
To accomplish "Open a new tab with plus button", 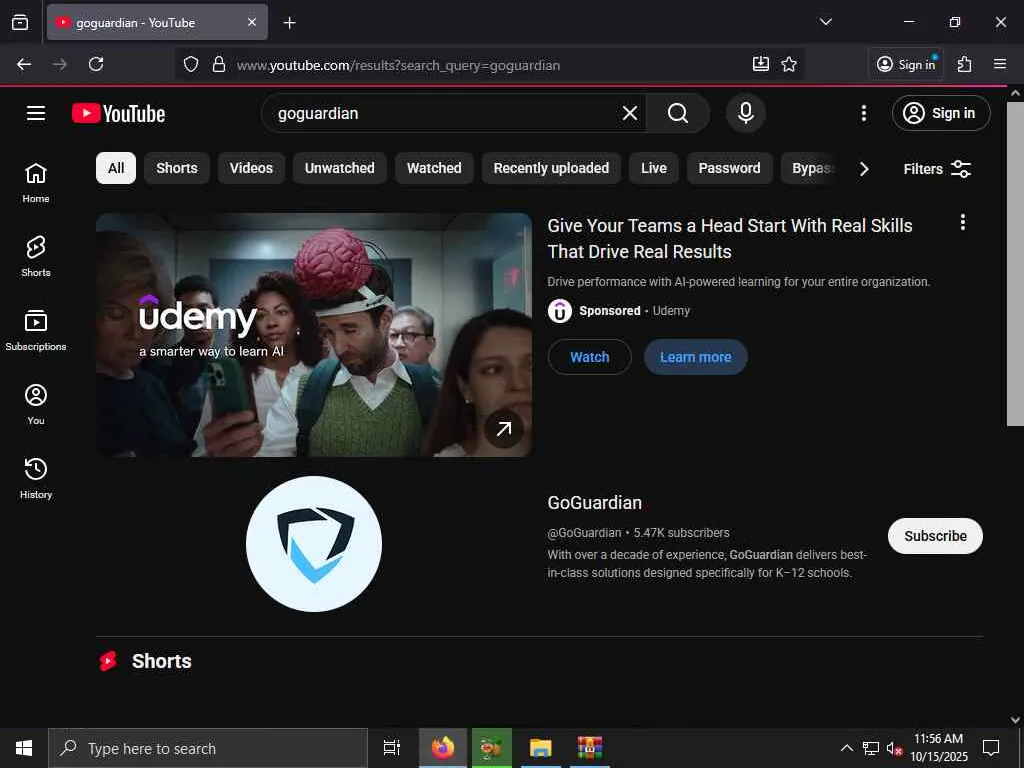I will (x=289, y=23).
